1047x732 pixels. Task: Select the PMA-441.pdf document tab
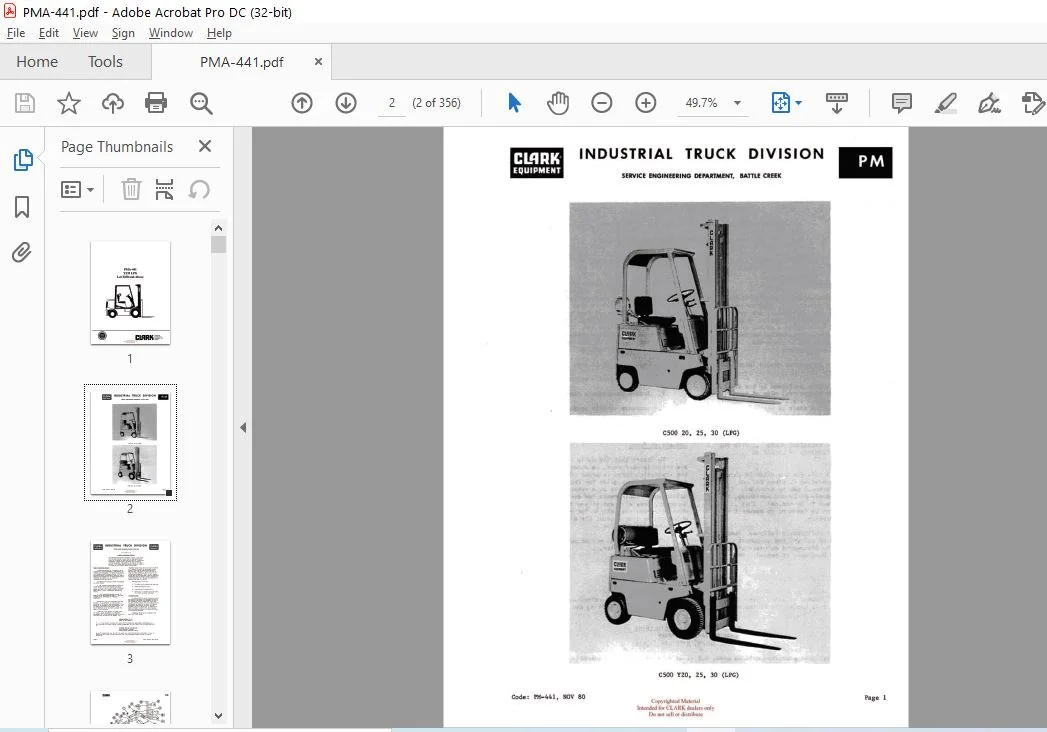point(242,62)
